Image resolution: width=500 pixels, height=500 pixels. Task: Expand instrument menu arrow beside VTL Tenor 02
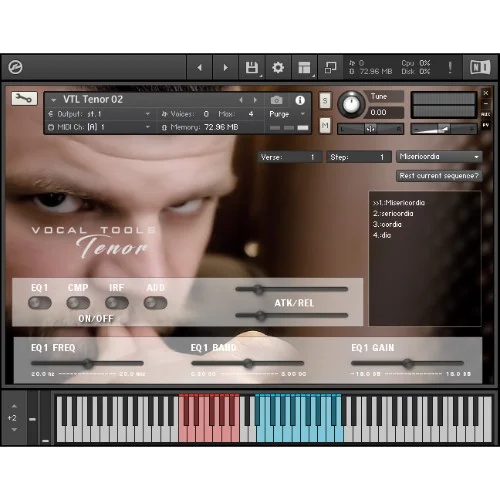coord(54,100)
